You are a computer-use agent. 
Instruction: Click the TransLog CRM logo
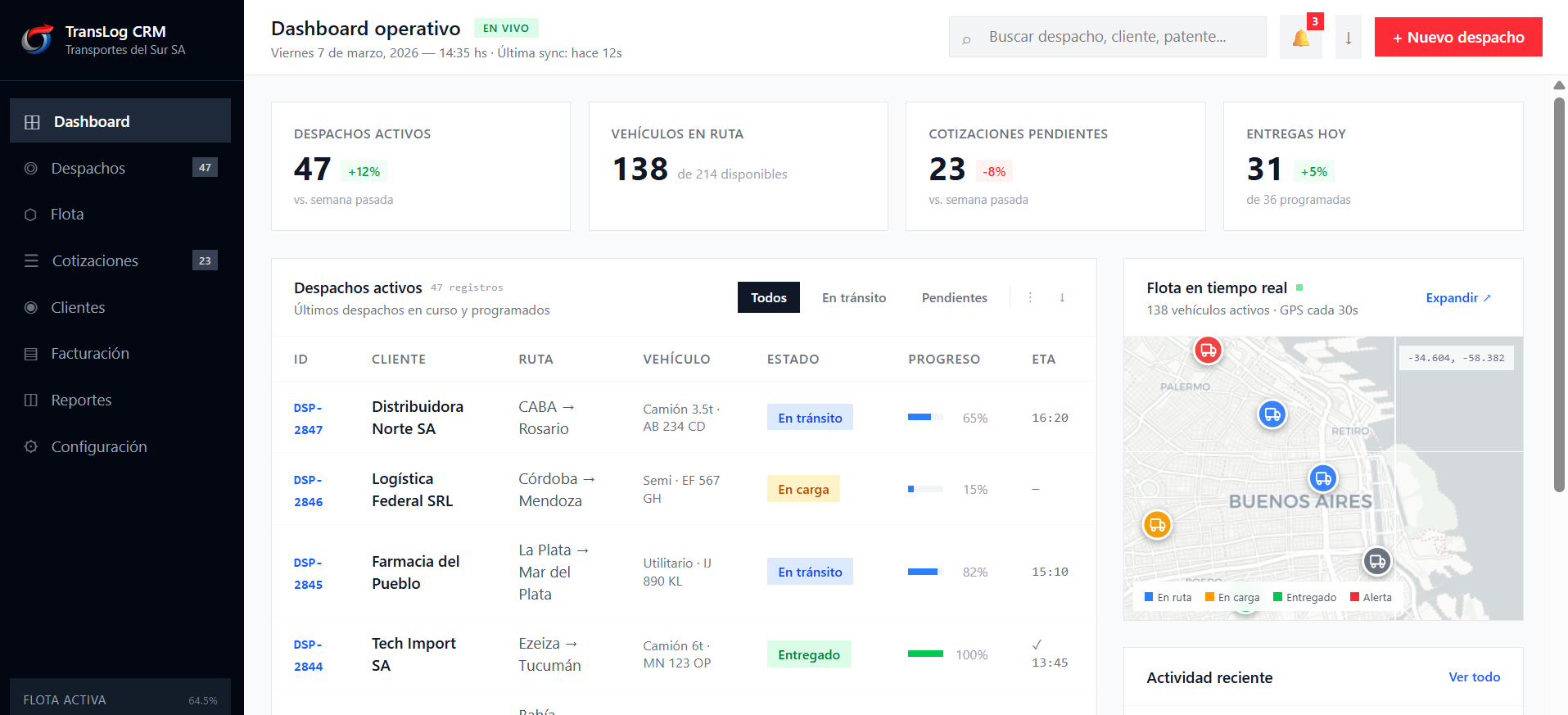(37, 38)
